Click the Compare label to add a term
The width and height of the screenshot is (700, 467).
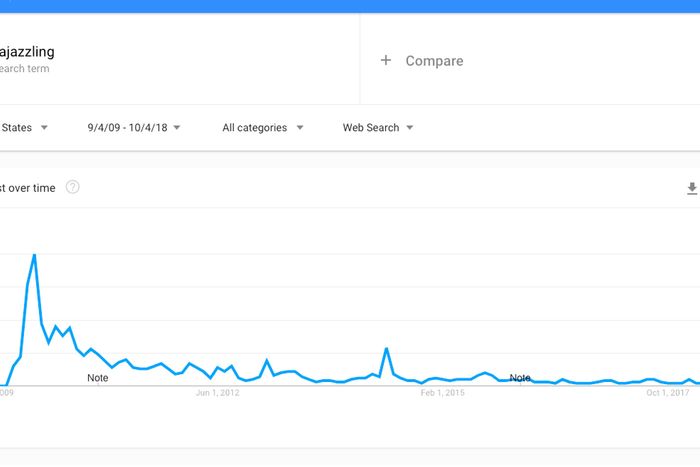coord(434,61)
